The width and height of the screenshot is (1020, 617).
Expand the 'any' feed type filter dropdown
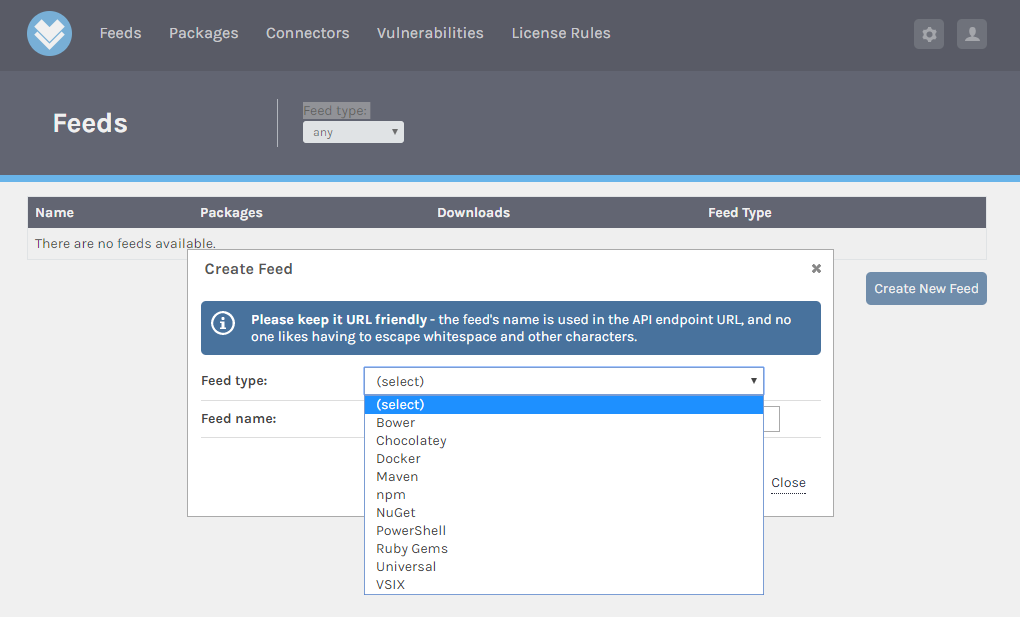point(353,132)
